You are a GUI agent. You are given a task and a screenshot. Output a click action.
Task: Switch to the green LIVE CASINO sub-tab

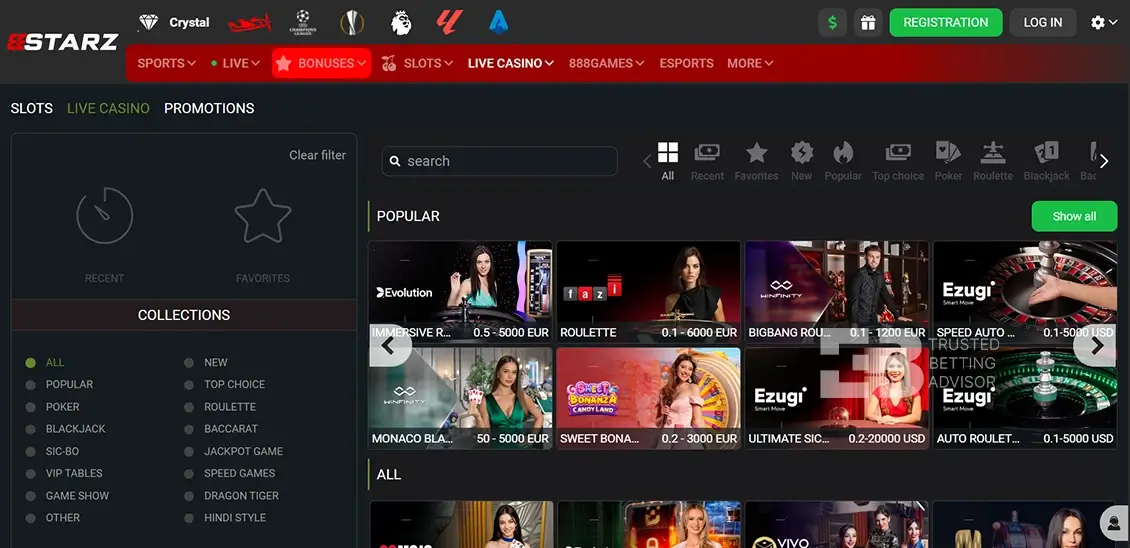click(x=108, y=108)
